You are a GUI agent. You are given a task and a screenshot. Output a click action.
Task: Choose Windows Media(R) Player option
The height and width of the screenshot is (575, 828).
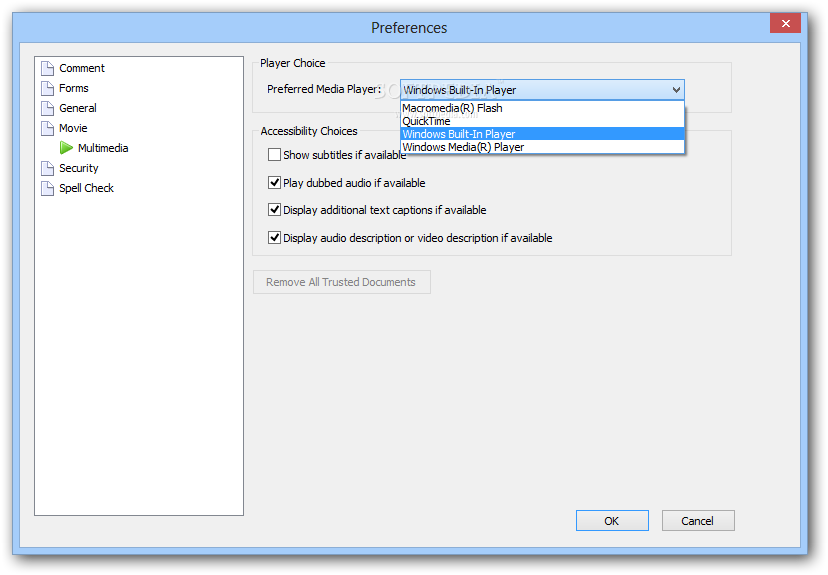pos(542,147)
